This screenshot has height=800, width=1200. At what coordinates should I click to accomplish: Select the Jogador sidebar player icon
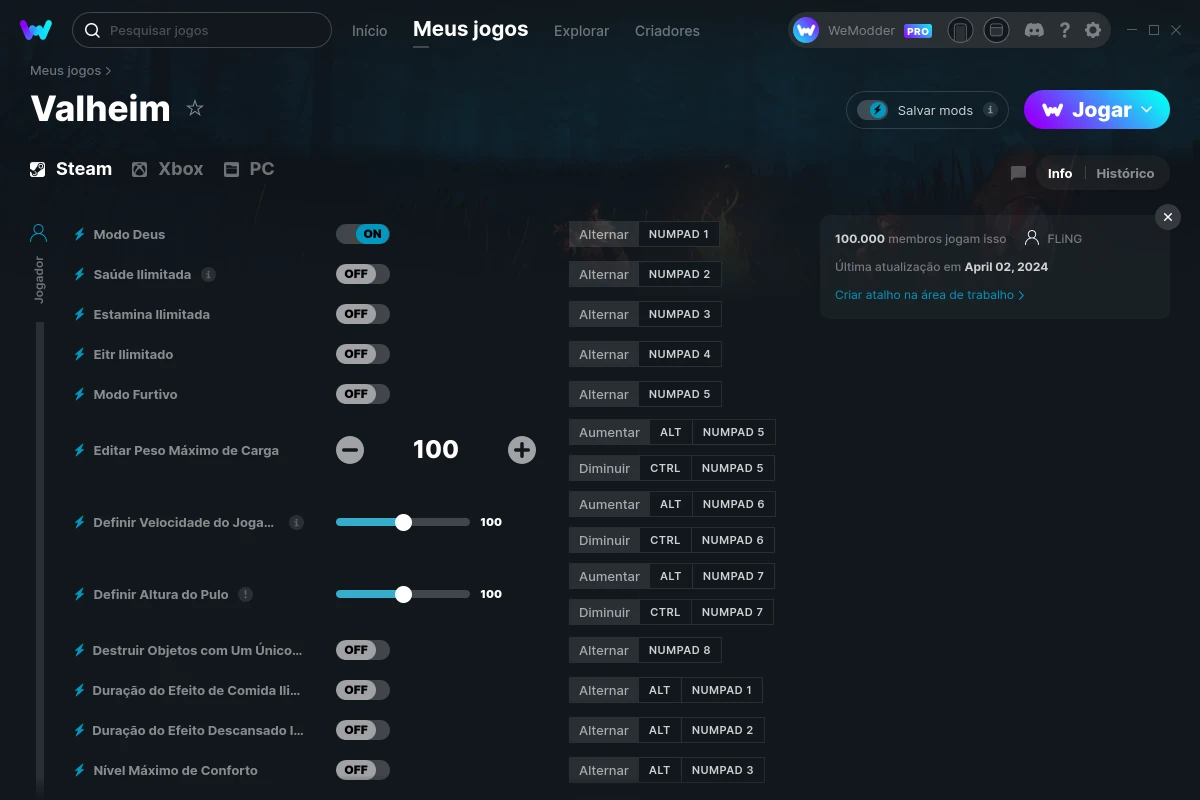click(37, 232)
